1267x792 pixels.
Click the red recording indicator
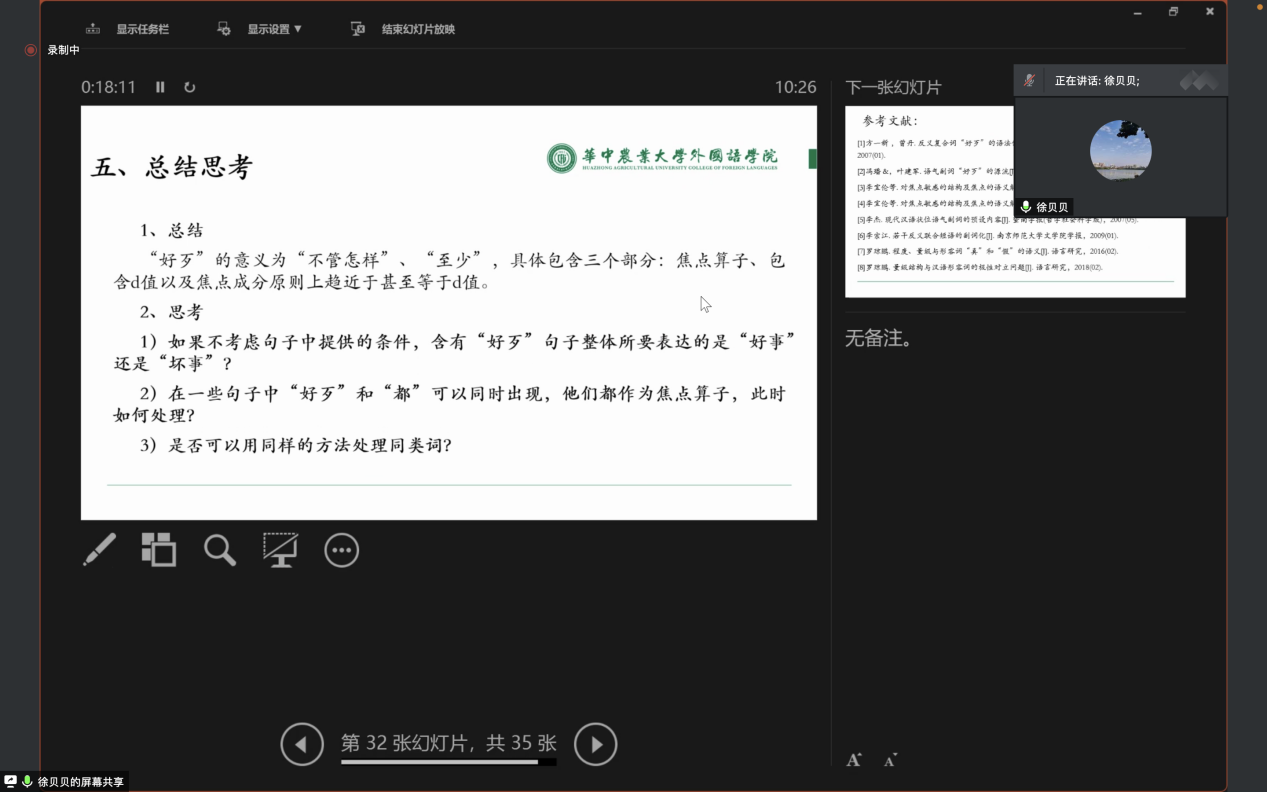point(31,50)
